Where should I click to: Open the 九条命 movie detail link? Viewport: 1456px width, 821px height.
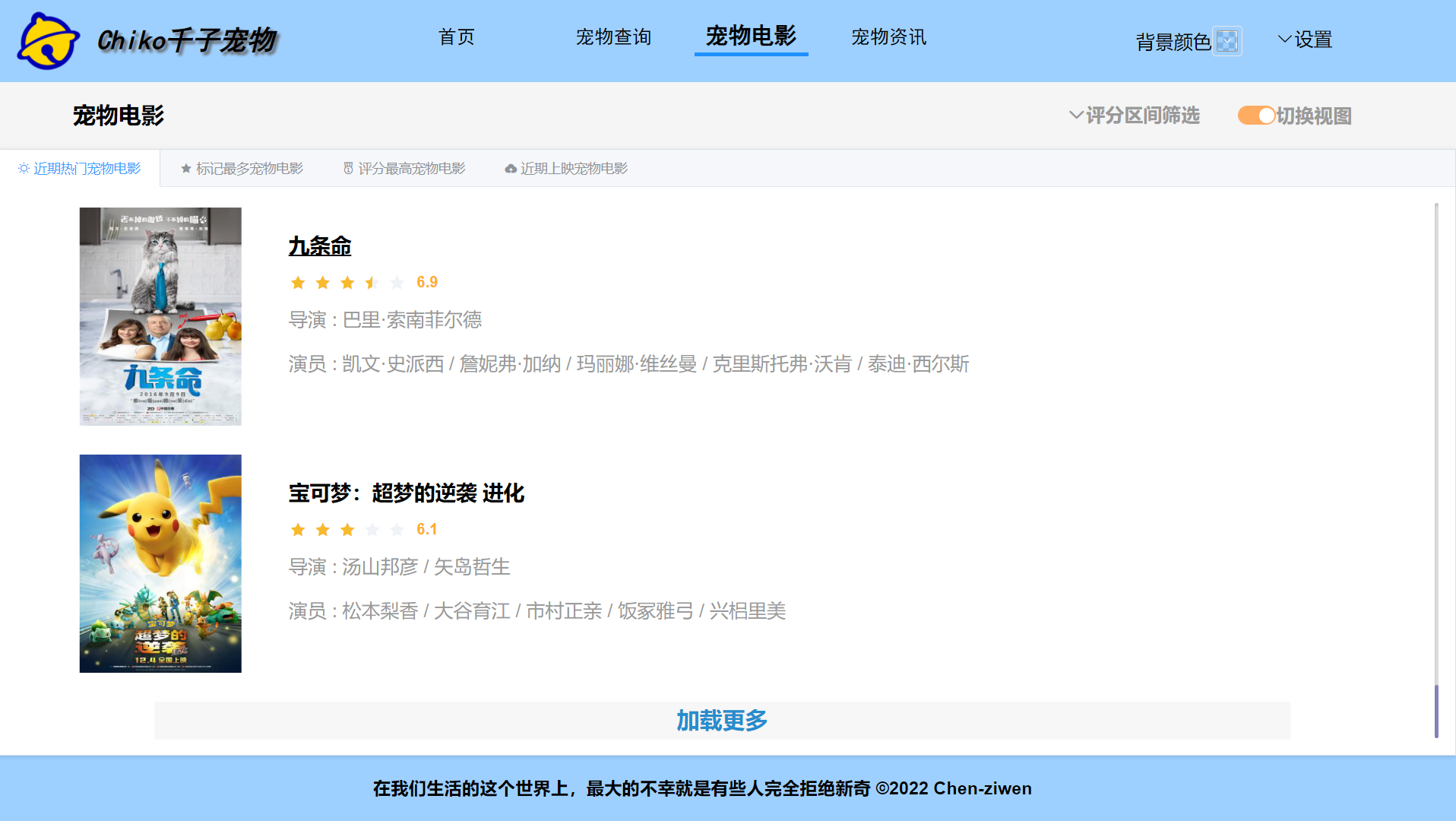[x=319, y=246]
